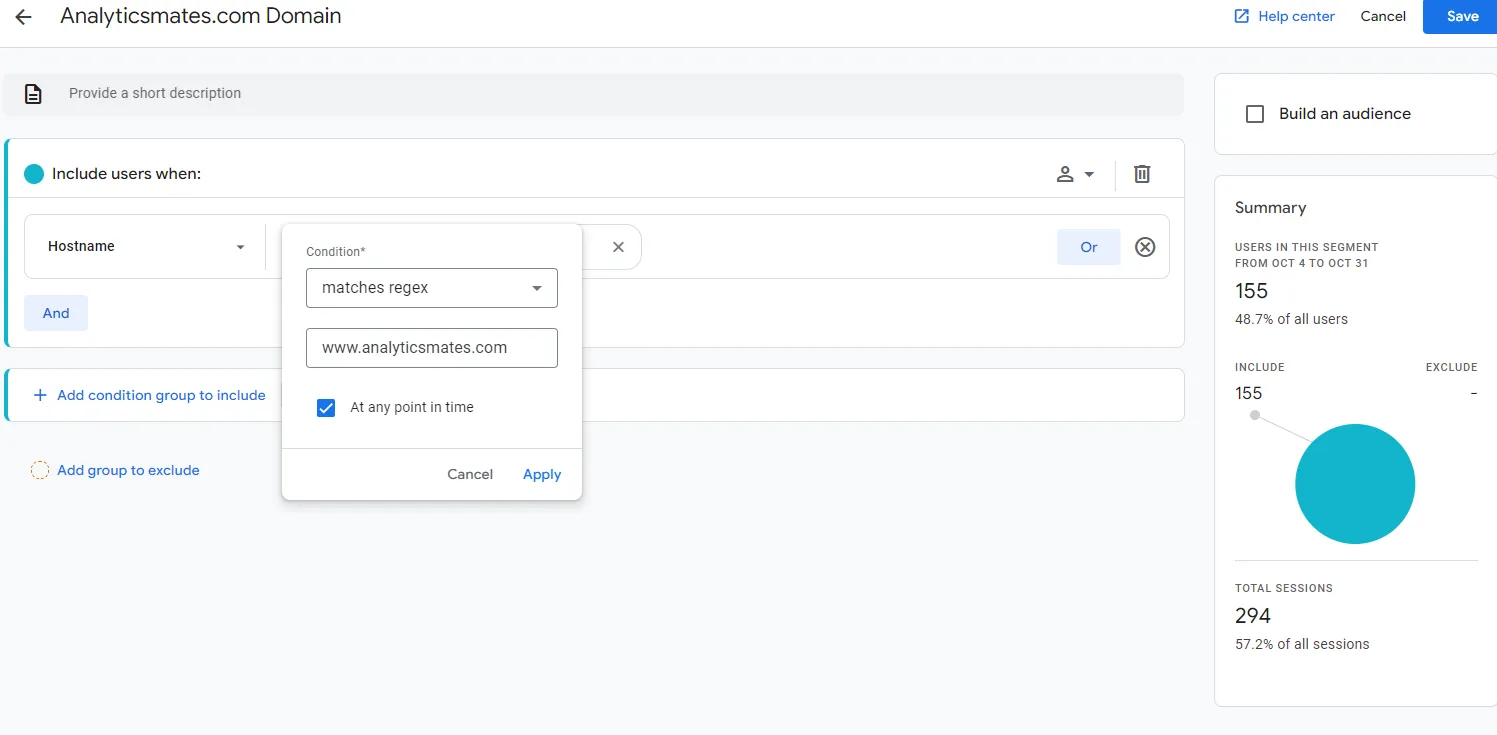Screen dimensions: 1497x735
Task: Open the user scope person icon
Action: click(x=1065, y=174)
